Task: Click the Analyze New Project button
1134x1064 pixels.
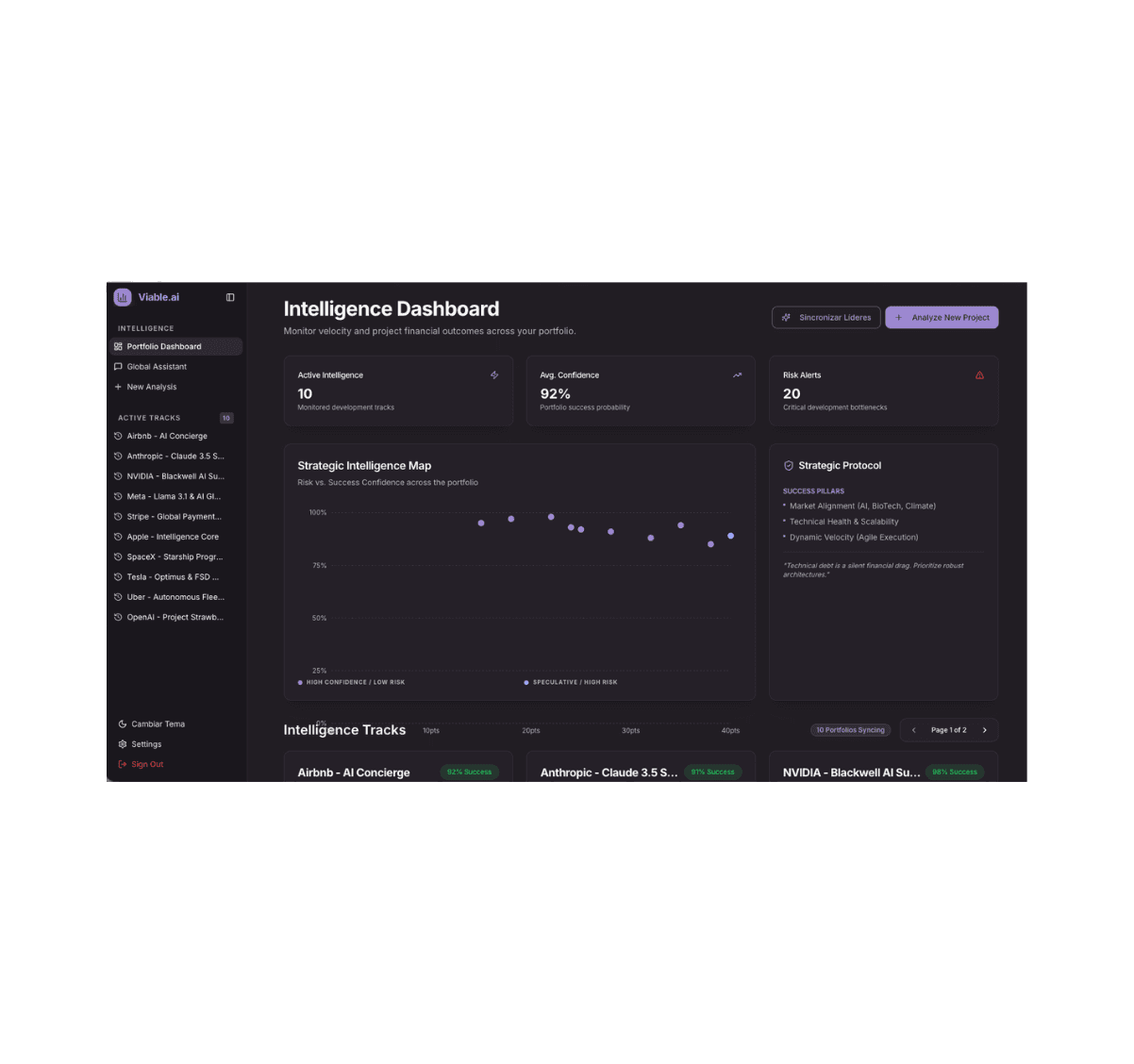Action: point(942,318)
